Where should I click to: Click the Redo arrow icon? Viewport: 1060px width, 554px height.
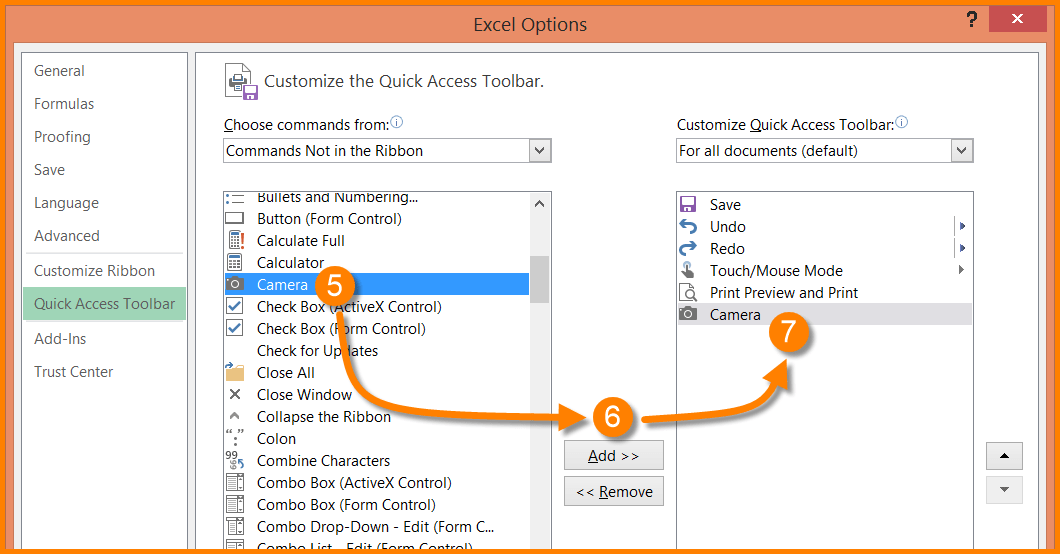coord(688,249)
